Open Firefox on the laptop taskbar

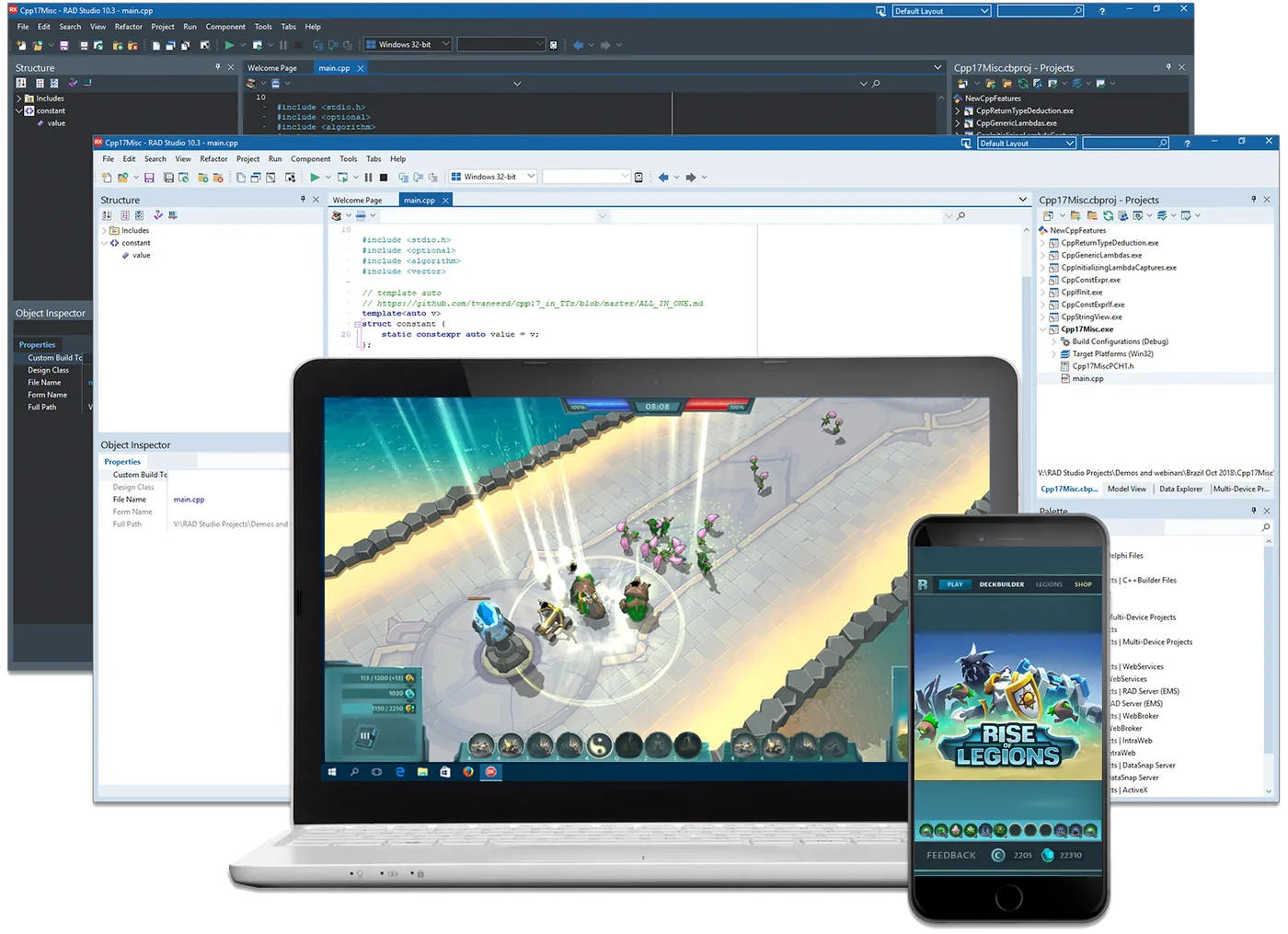tap(468, 772)
